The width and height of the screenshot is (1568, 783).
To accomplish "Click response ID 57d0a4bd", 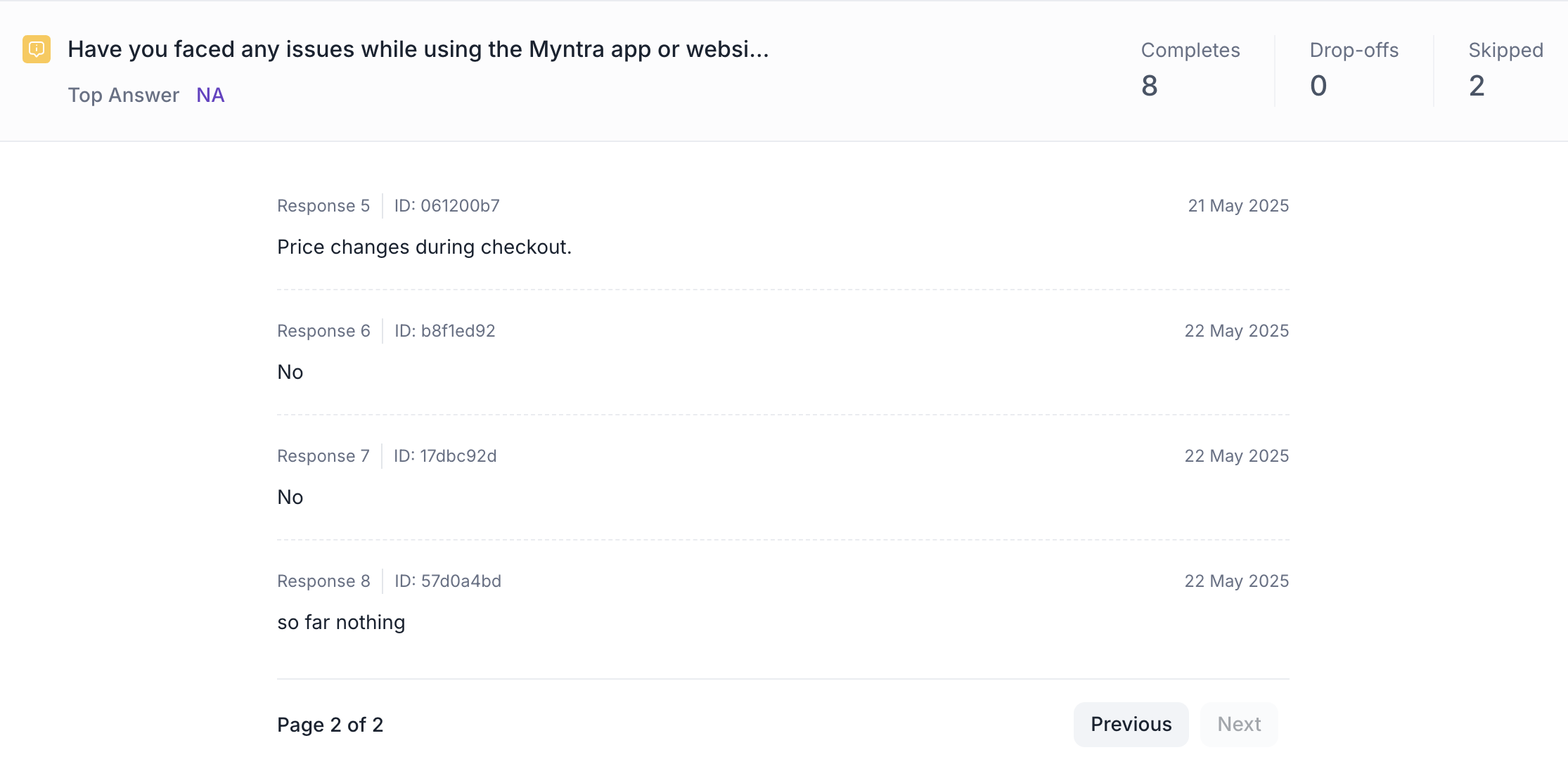I will click(x=448, y=581).
